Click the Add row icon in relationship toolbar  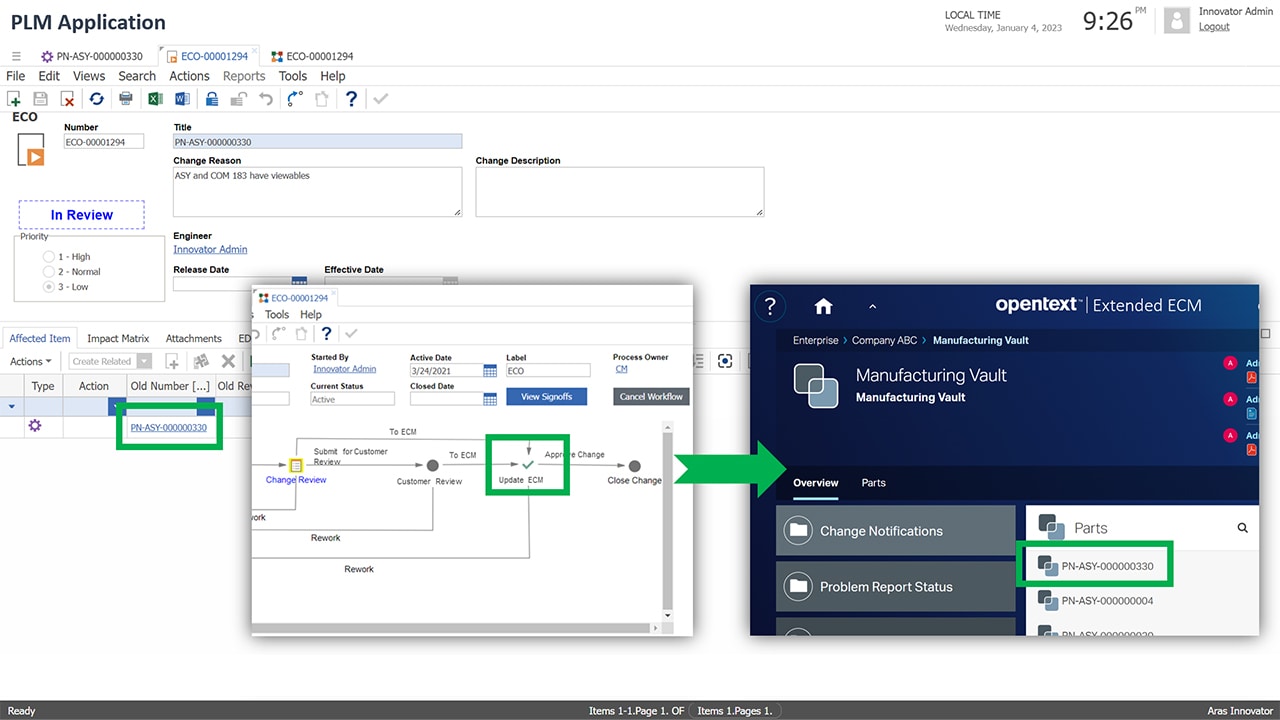172,362
